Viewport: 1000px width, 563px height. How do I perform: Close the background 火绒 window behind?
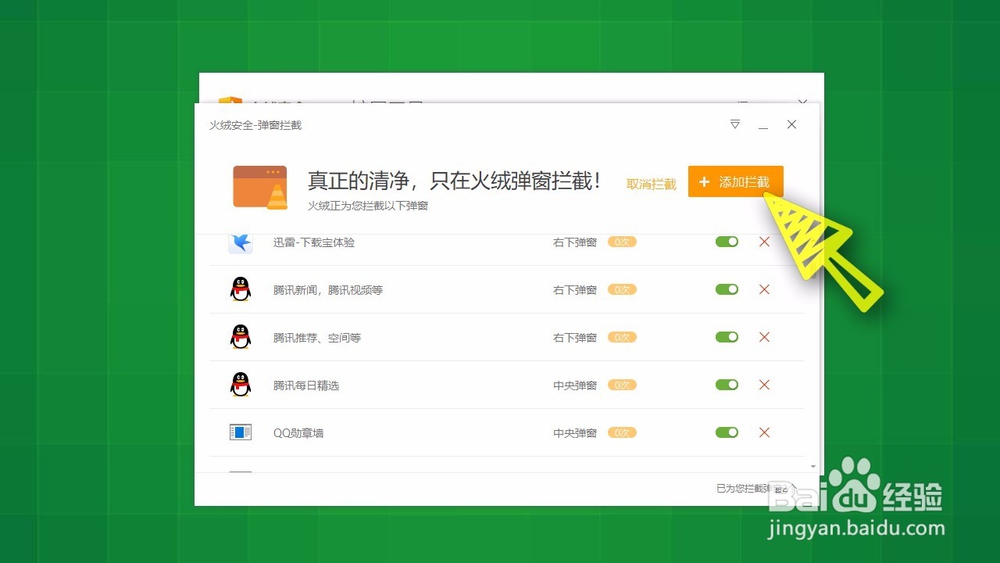802,101
